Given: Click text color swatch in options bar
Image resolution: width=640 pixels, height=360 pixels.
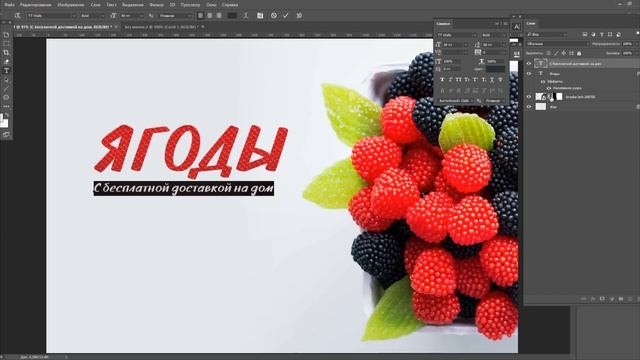Looking at the screenshot, I should coord(232,16).
